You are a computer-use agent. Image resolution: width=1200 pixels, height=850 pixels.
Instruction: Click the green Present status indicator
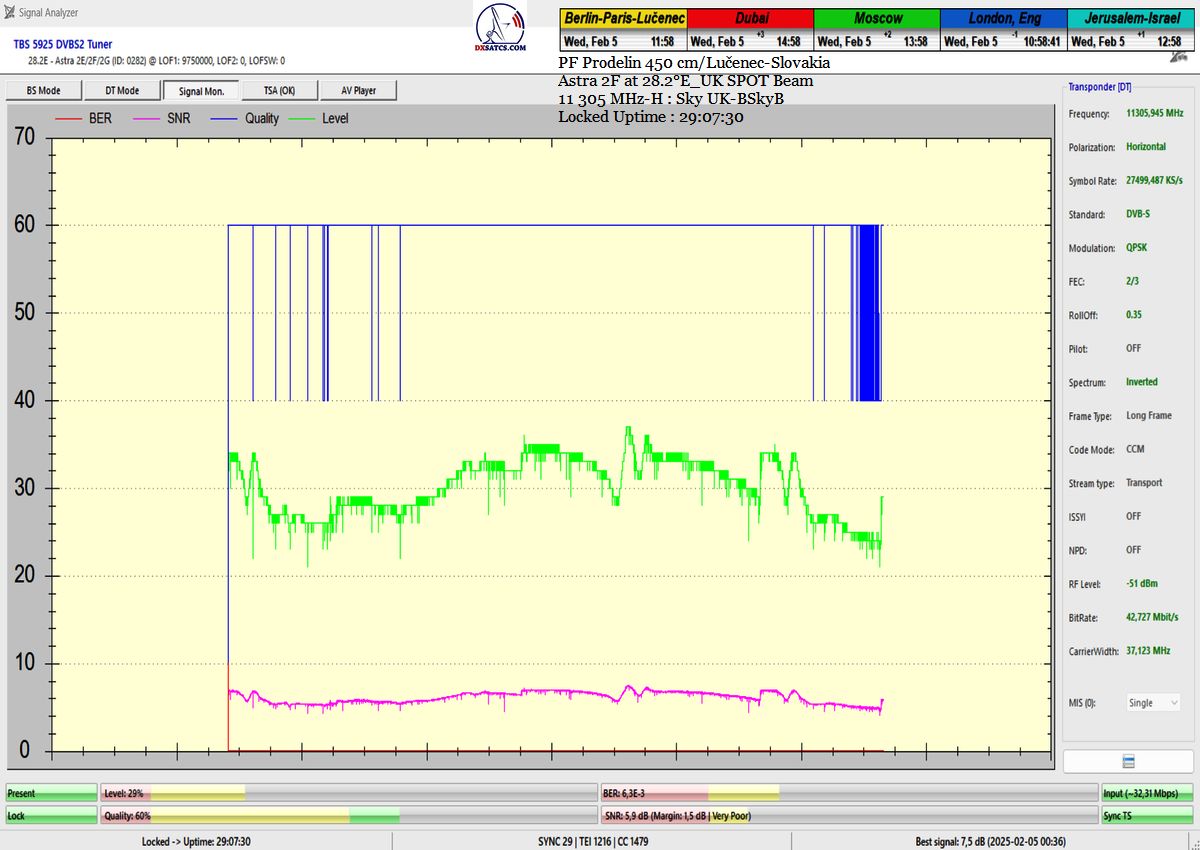click(51, 793)
